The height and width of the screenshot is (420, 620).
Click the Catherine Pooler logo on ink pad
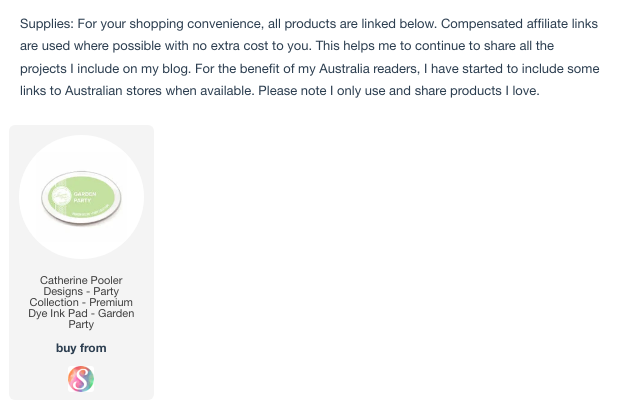(x=61, y=195)
